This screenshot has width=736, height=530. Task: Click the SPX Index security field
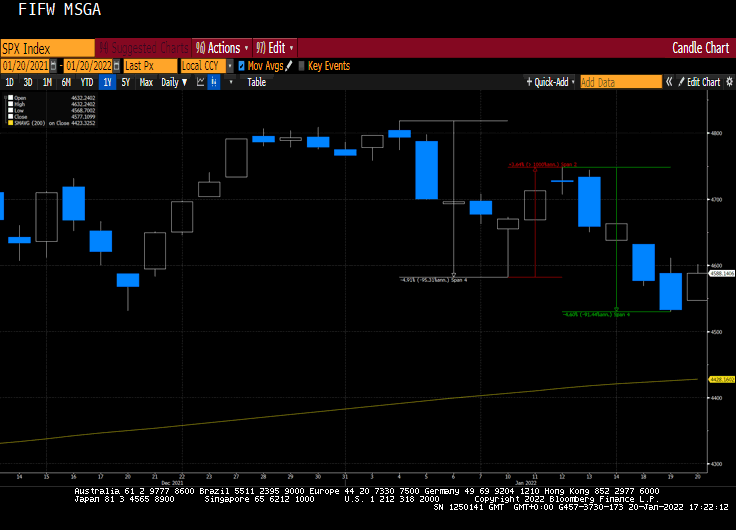(x=47, y=48)
